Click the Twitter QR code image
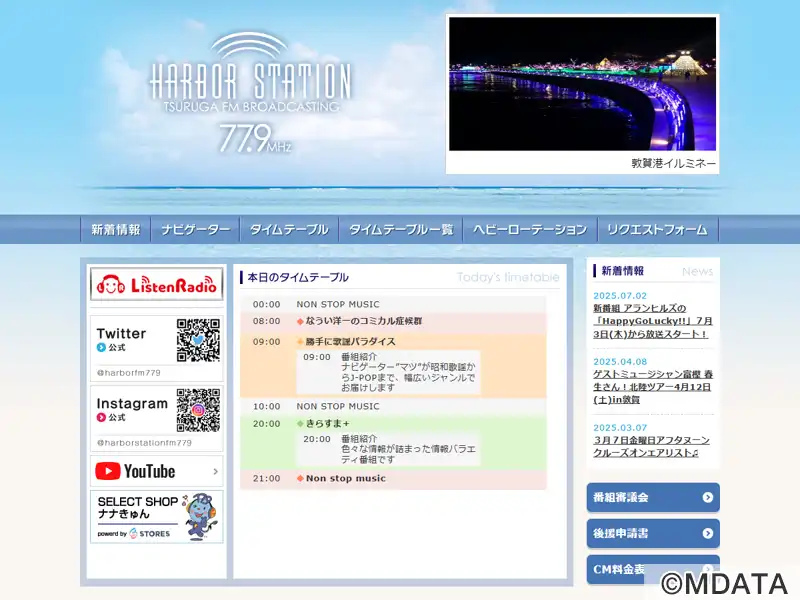 (x=198, y=340)
